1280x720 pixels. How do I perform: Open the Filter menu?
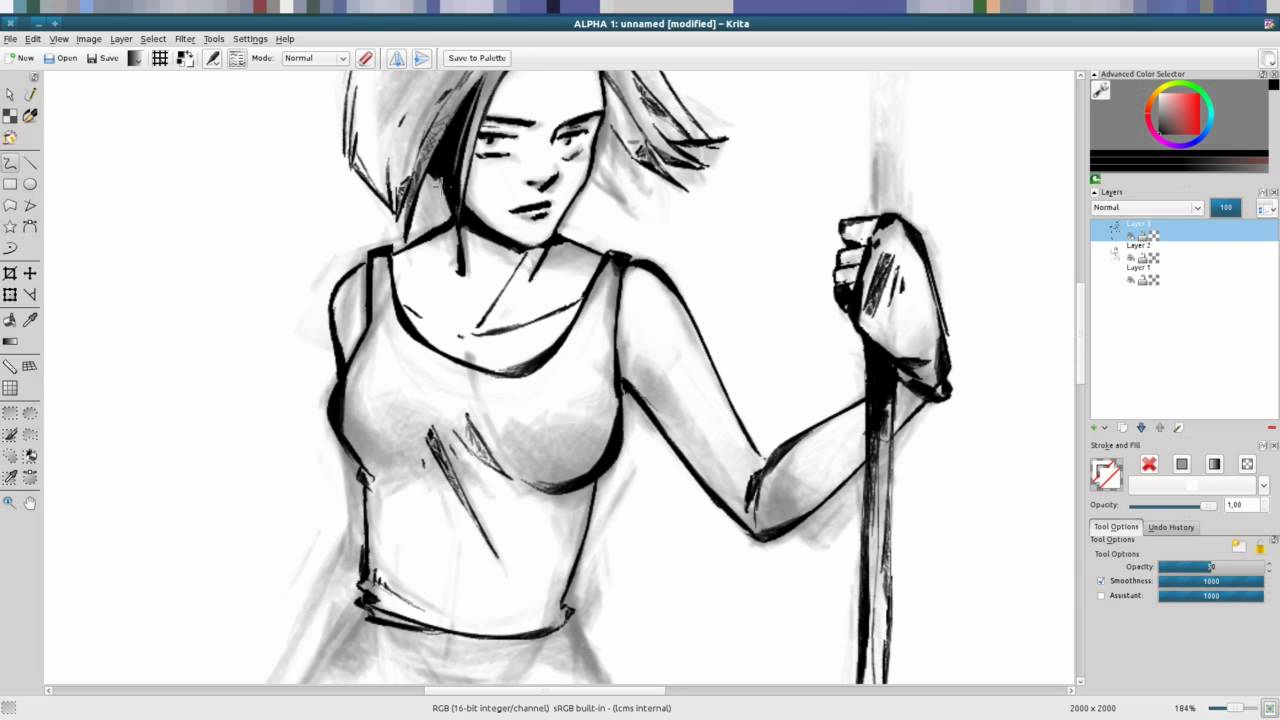[x=185, y=39]
